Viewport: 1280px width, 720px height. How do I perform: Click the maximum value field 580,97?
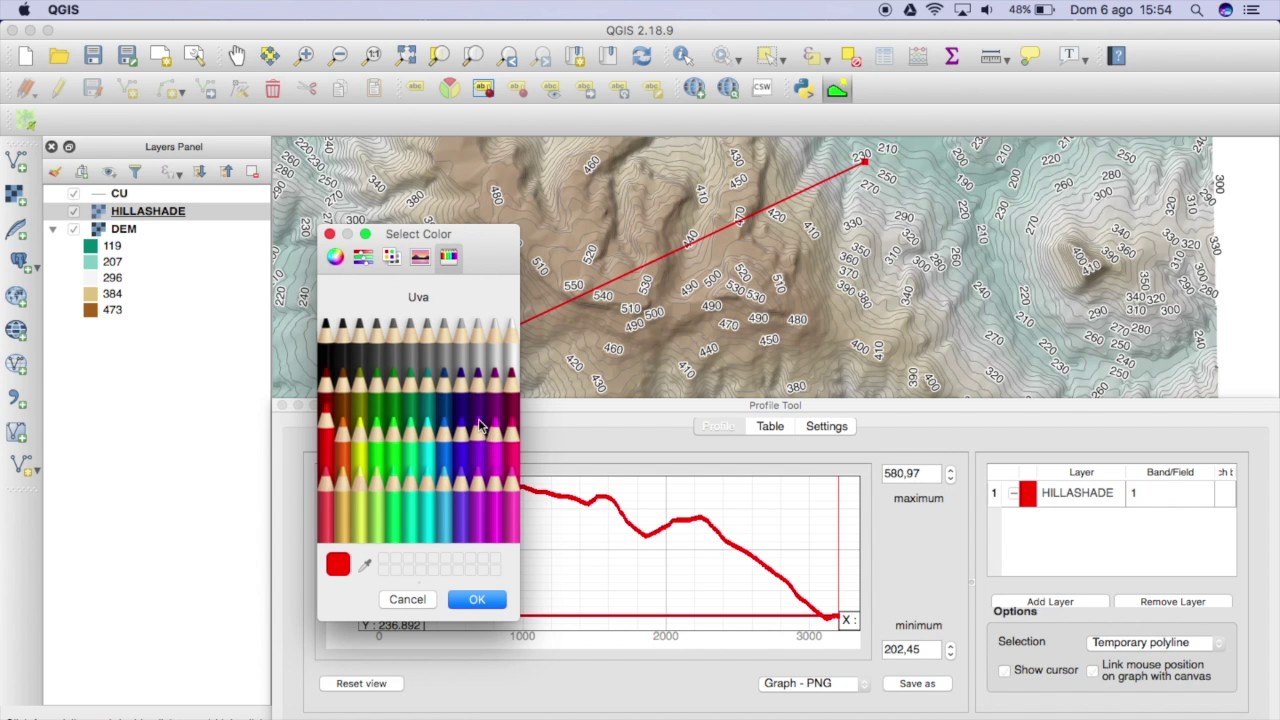(912, 474)
